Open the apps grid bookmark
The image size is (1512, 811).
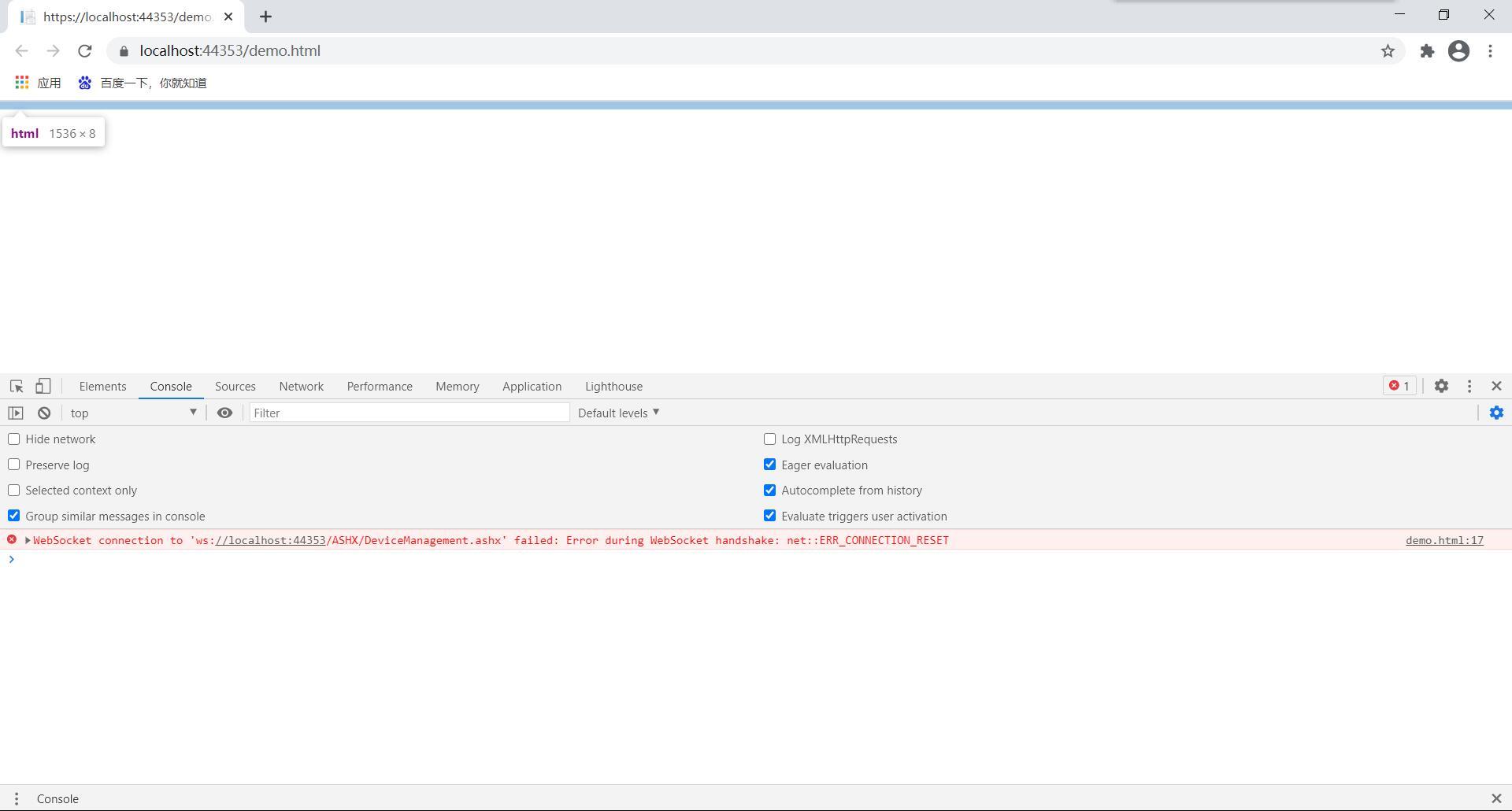[38, 83]
